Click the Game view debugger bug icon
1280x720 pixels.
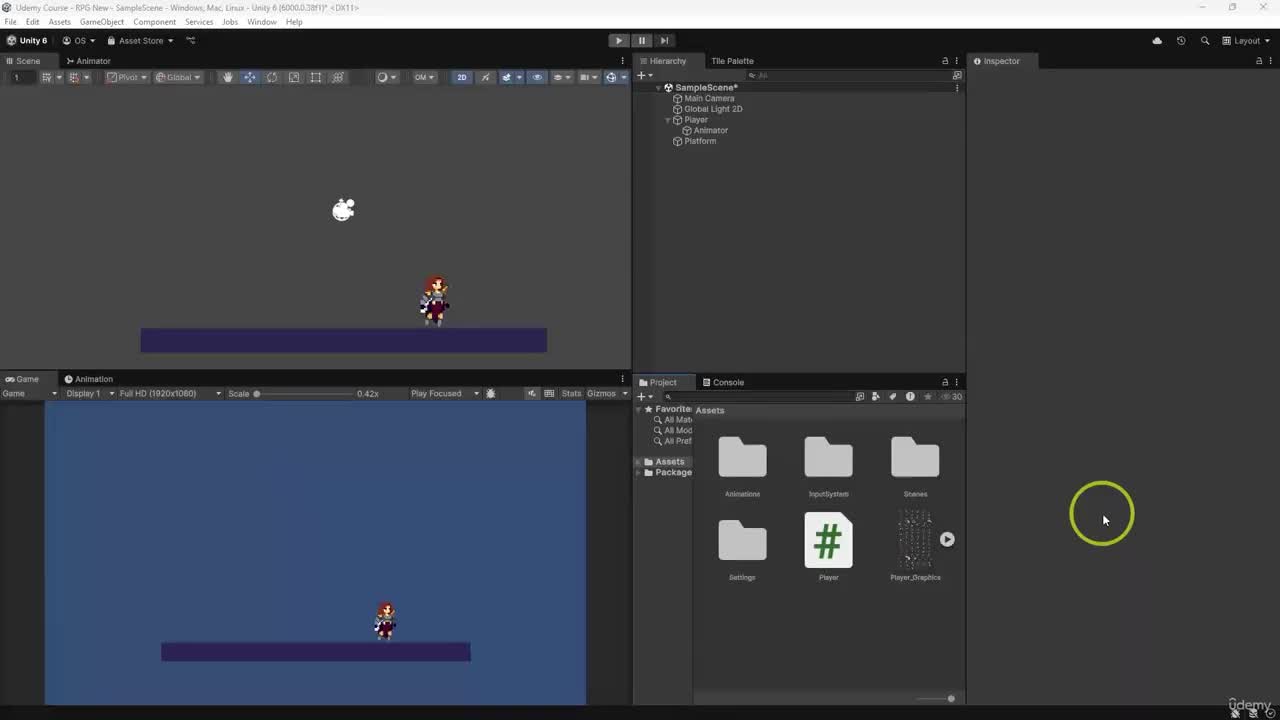490,394
